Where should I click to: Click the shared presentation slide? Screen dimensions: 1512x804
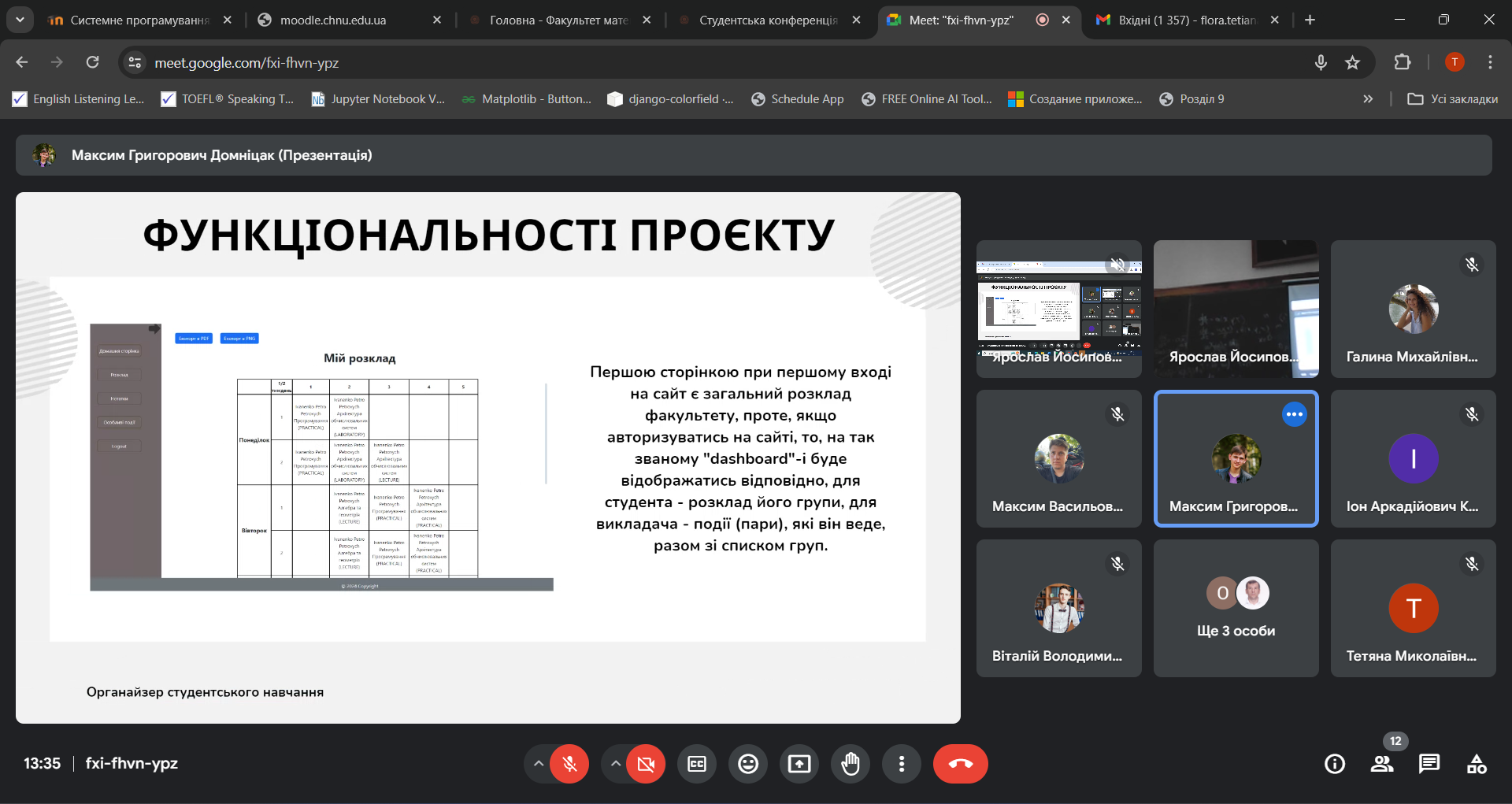[488, 458]
